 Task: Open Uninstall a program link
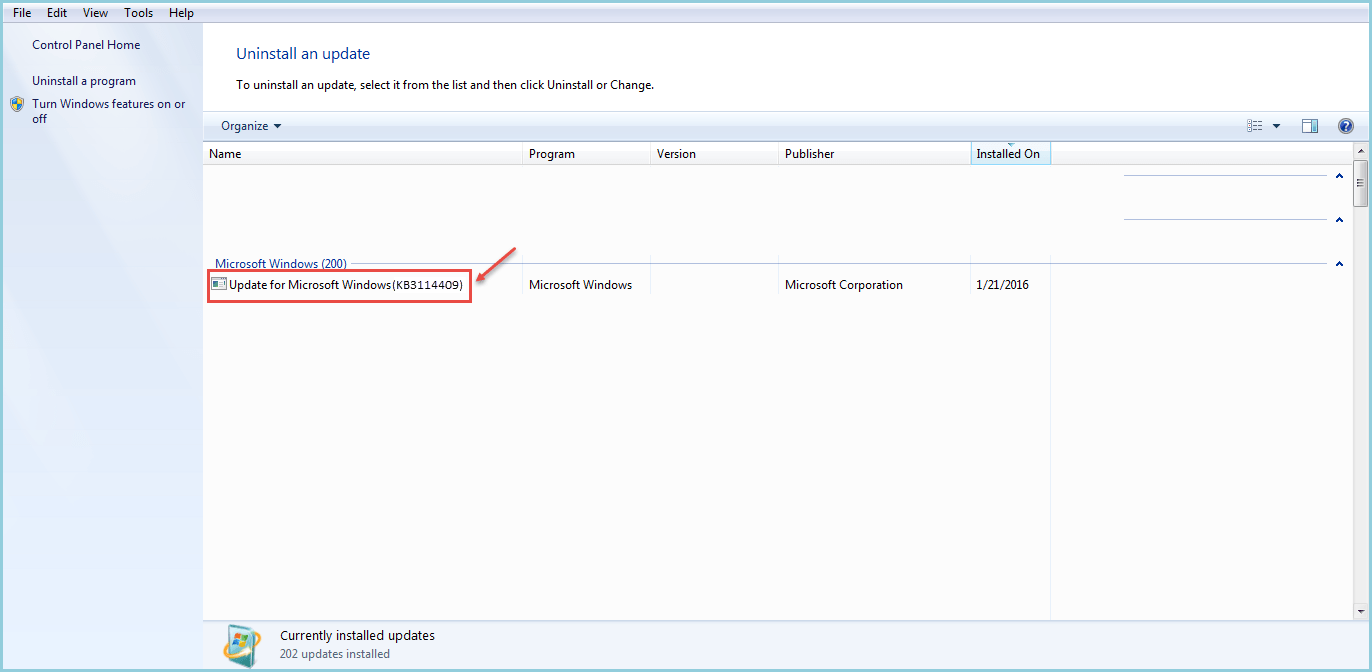tap(84, 81)
